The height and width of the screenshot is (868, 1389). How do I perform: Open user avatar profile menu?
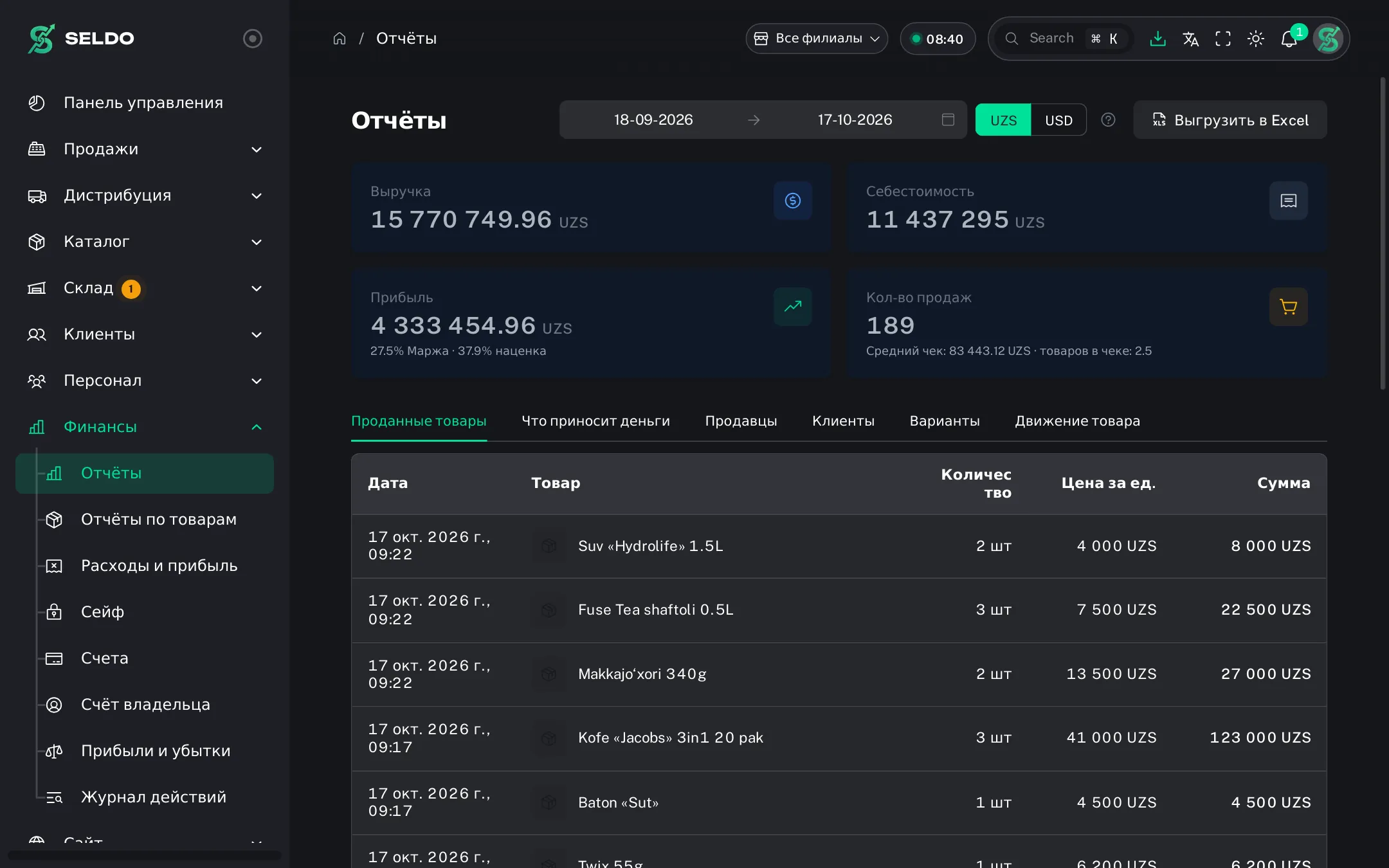point(1328,39)
